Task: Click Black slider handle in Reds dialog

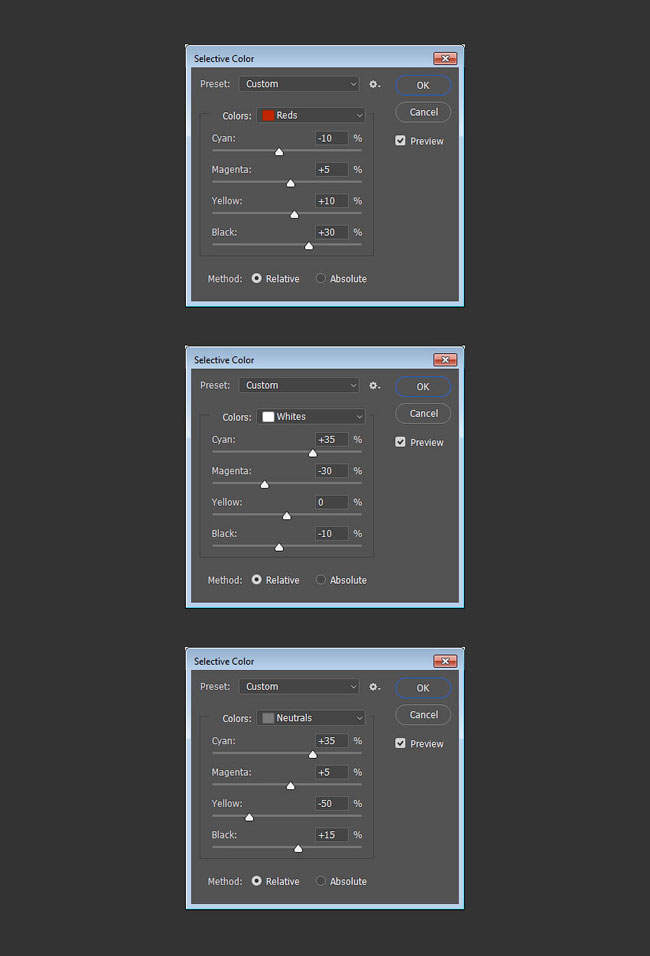Action: (309, 246)
